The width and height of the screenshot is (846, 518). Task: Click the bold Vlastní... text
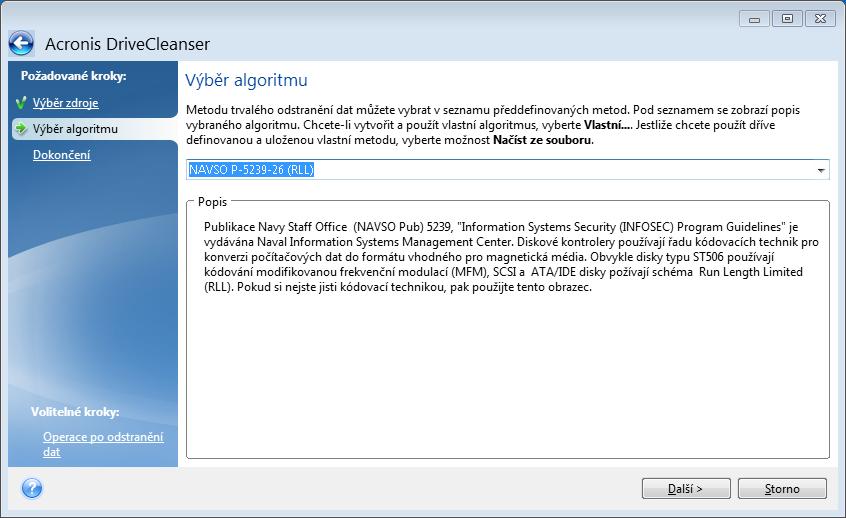608,125
